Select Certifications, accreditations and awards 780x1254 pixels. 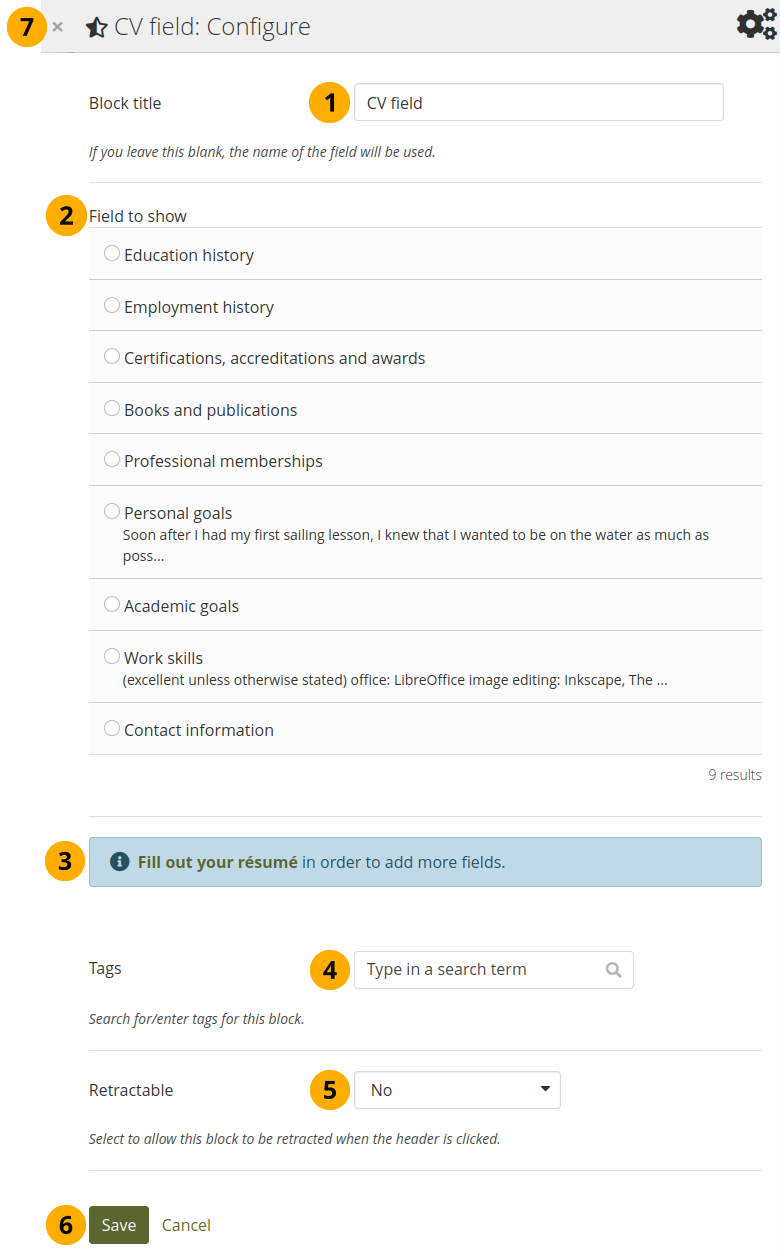point(112,357)
